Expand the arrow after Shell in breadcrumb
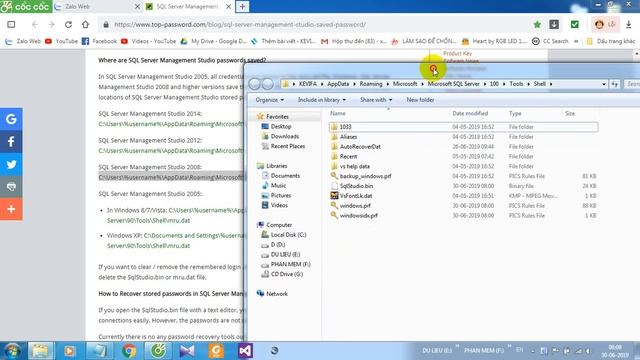 click(x=551, y=84)
